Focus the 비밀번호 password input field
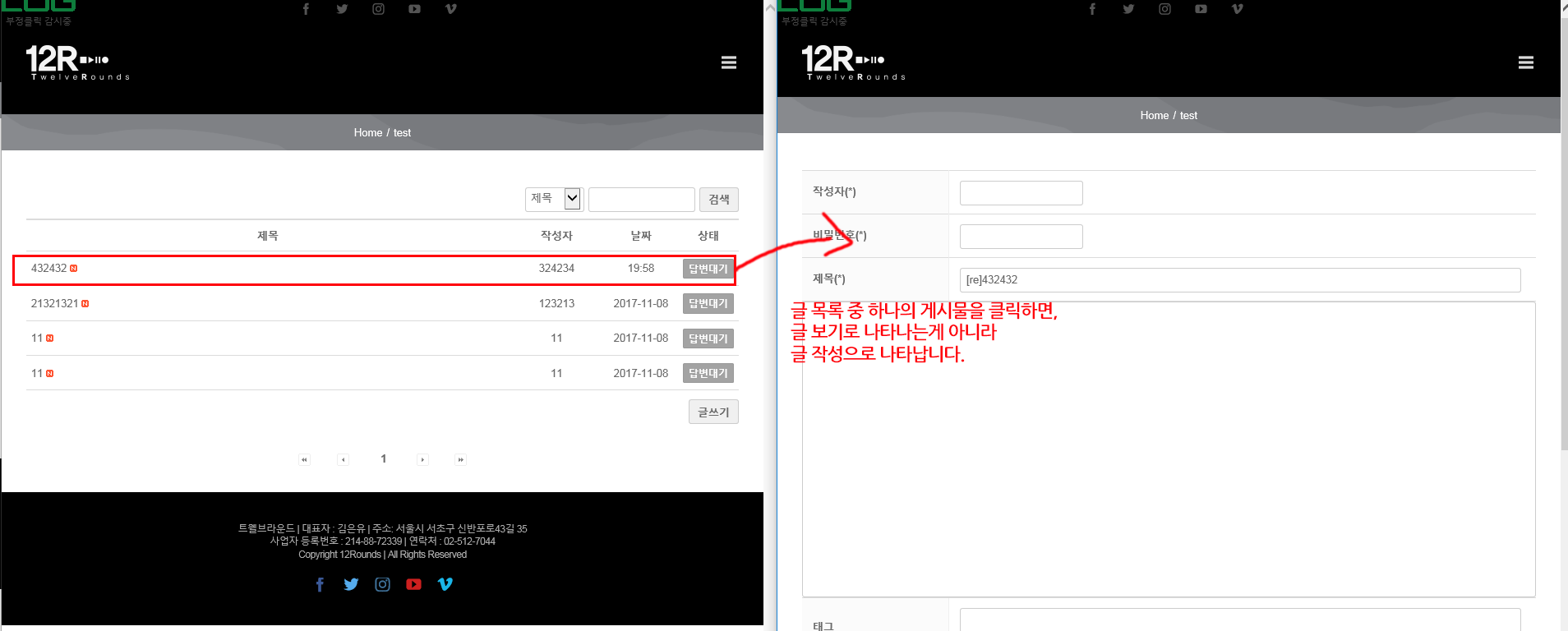Viewport: 1568px width, 631px height. [x=1021, y=237]
